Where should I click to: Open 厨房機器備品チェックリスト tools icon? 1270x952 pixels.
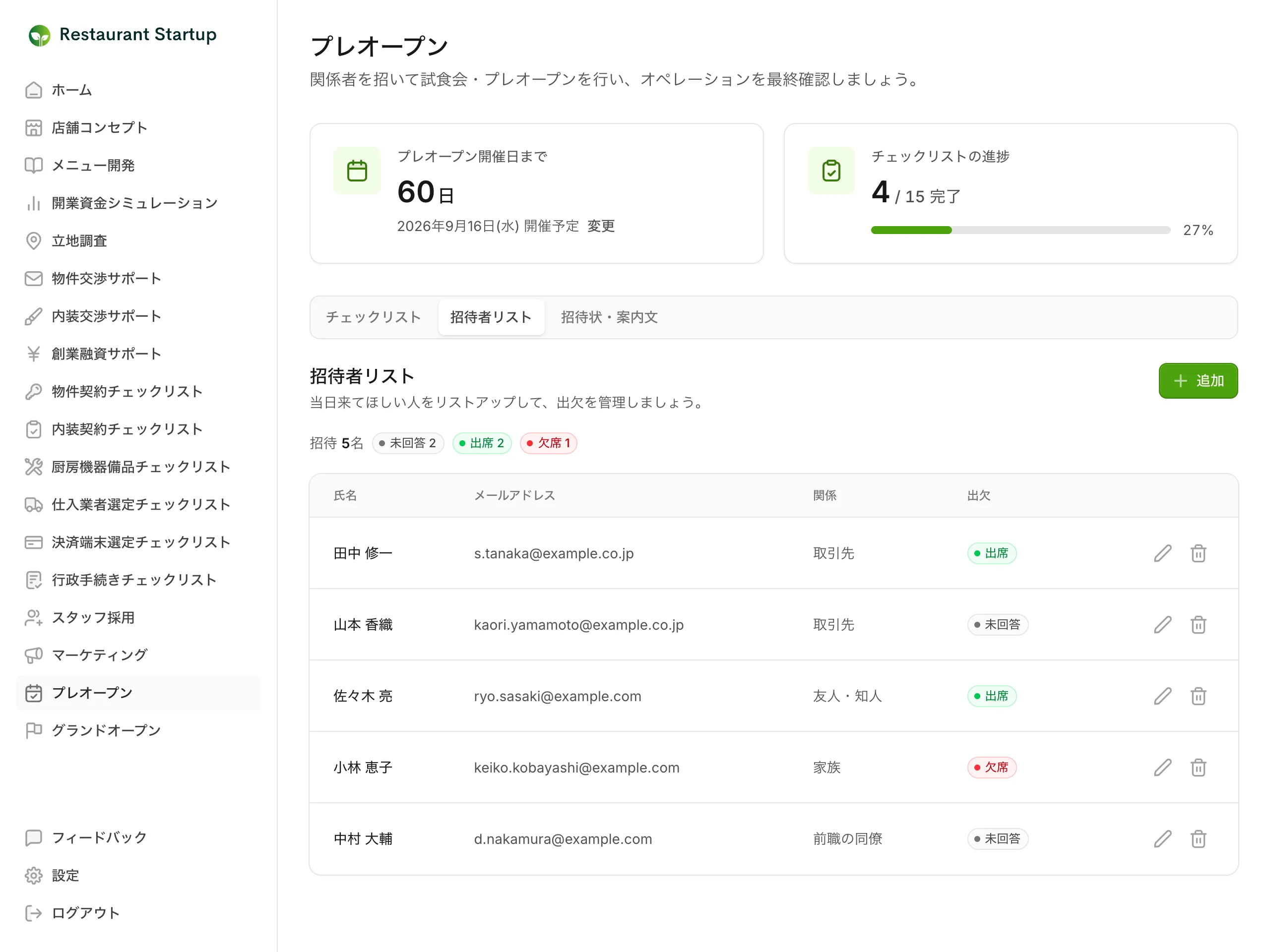(34, 467)
